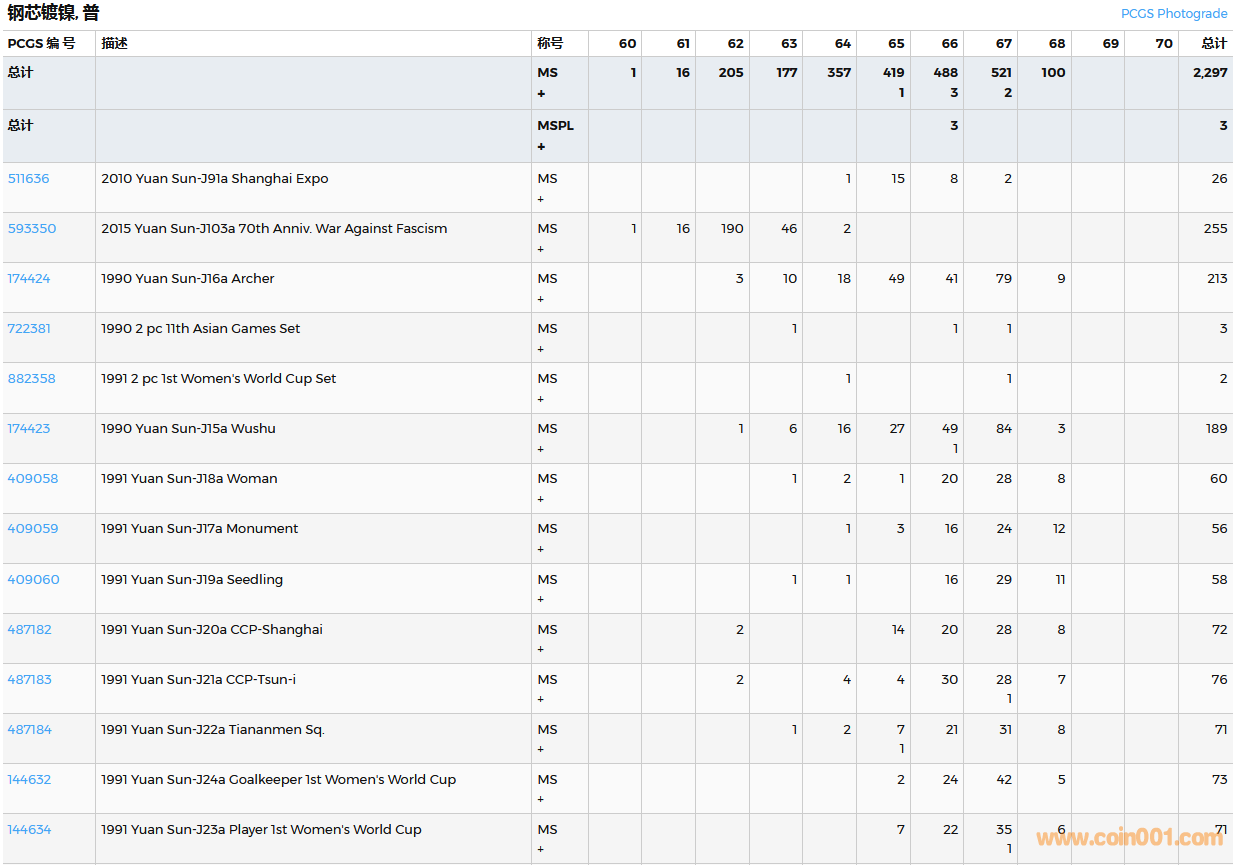This screenshot has height=865, width=1236.
Task: Select the 487183 CCP-Tsun-i link
Action: pos(30,680)
